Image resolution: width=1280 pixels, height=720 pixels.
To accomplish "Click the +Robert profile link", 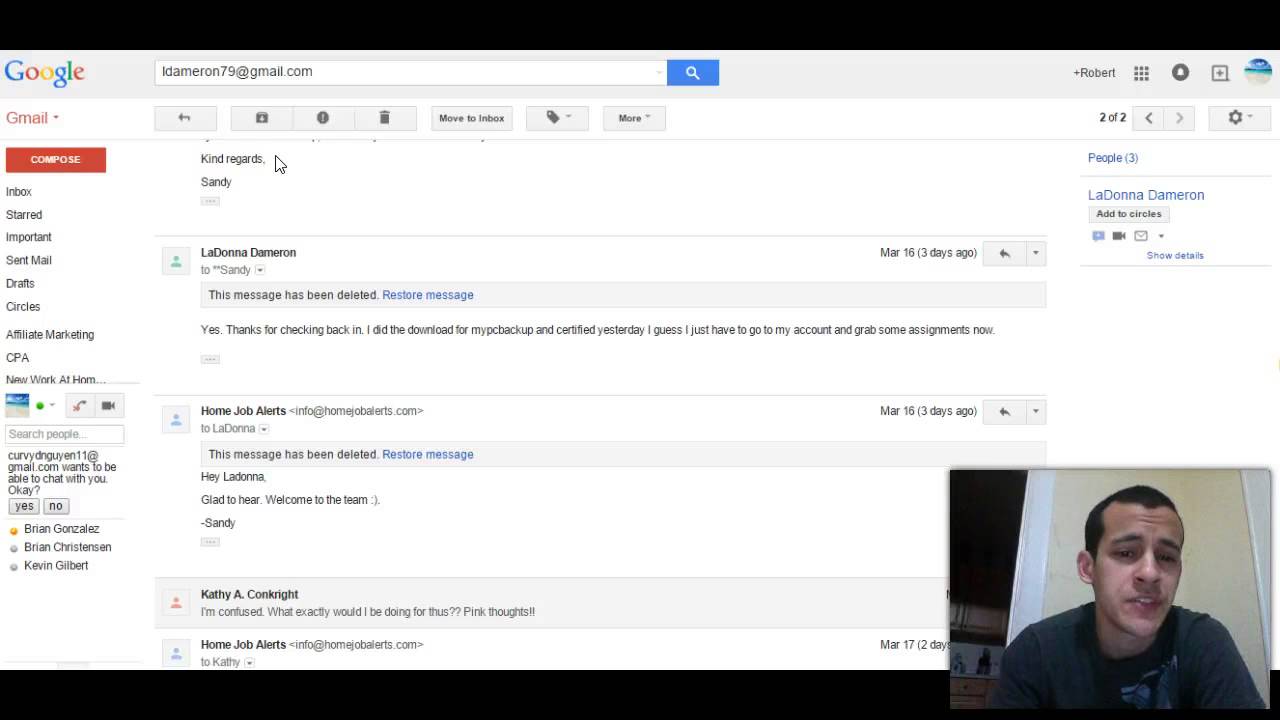I will pos(1094,73).
